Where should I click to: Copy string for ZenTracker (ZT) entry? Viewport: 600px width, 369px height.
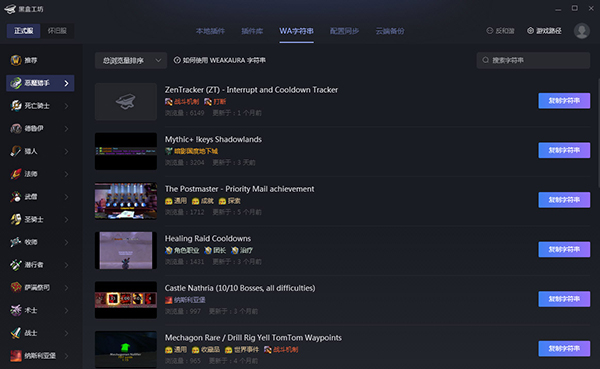tap(564, 101)
